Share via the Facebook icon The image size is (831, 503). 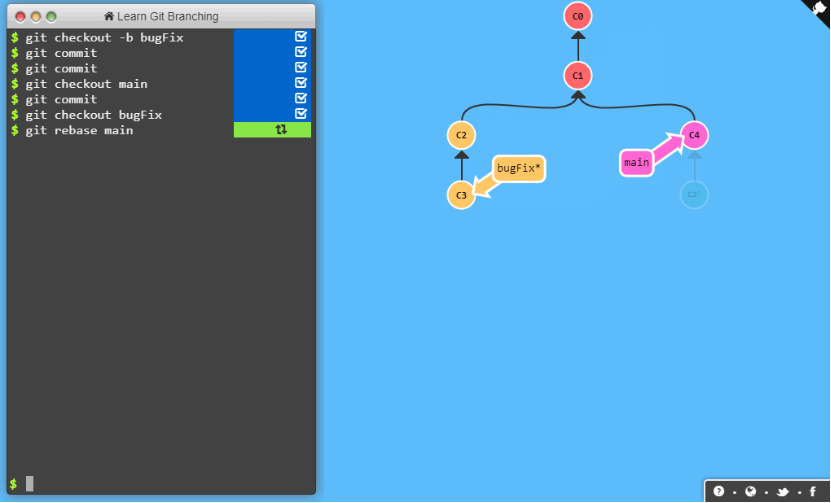tap(813, 491)
